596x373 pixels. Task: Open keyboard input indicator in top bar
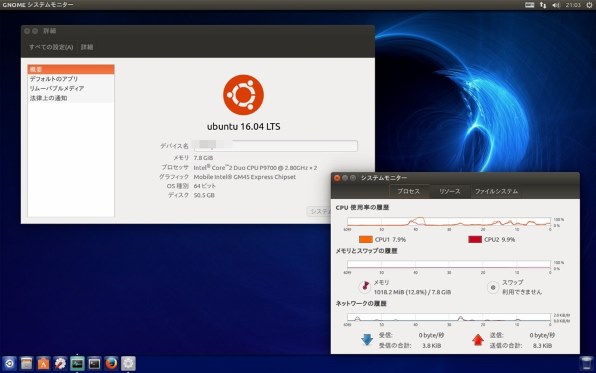coord(529,5)
